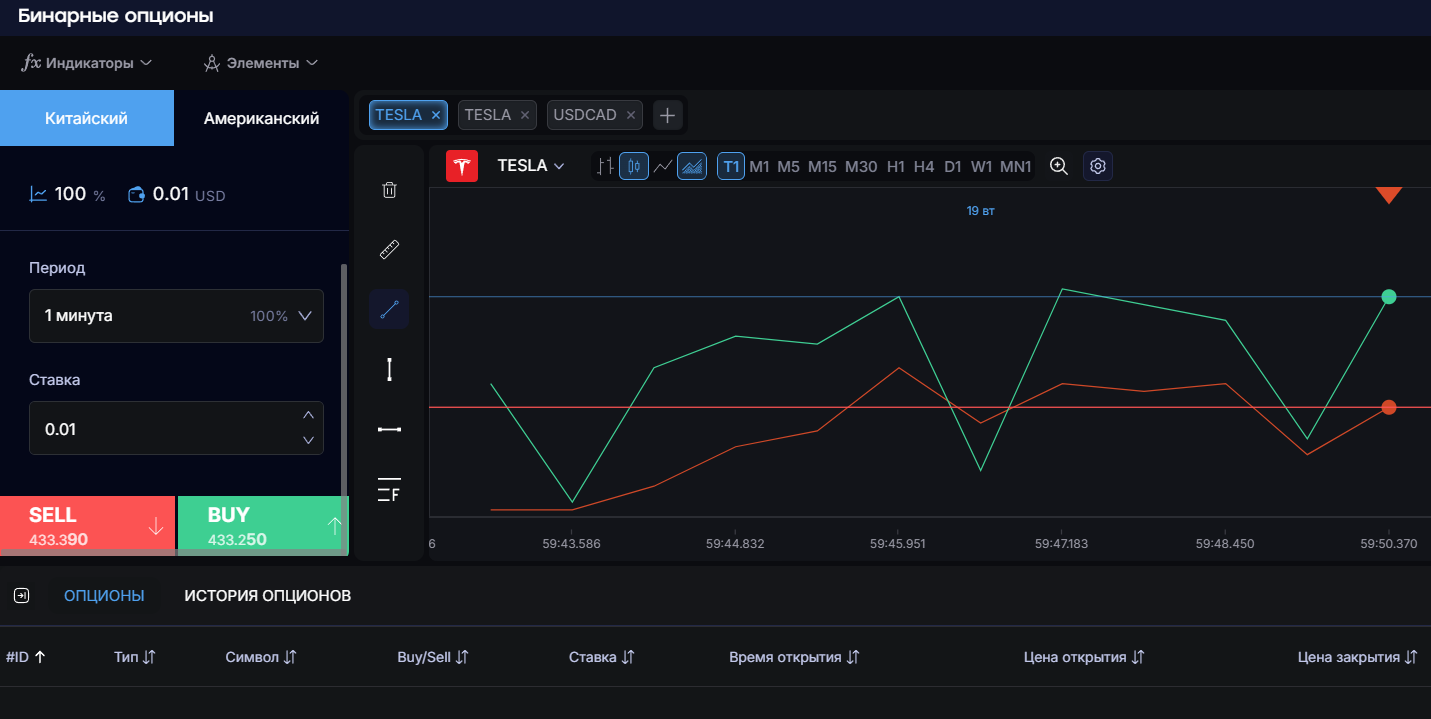
Task: Click the green ask price dot
Action: coord(1389,296)
